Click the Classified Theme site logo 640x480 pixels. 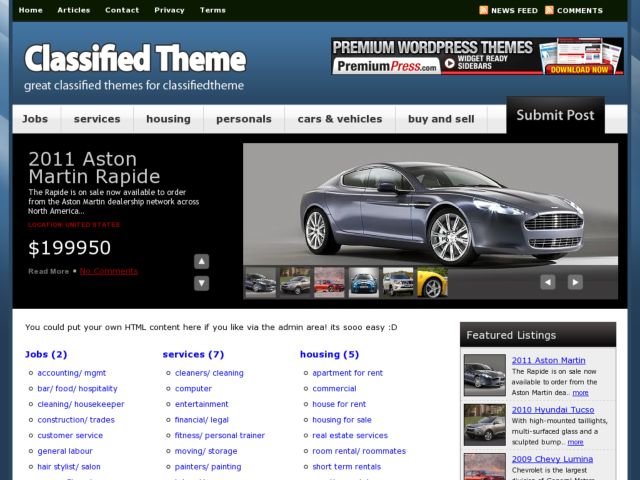click(135, 59)
